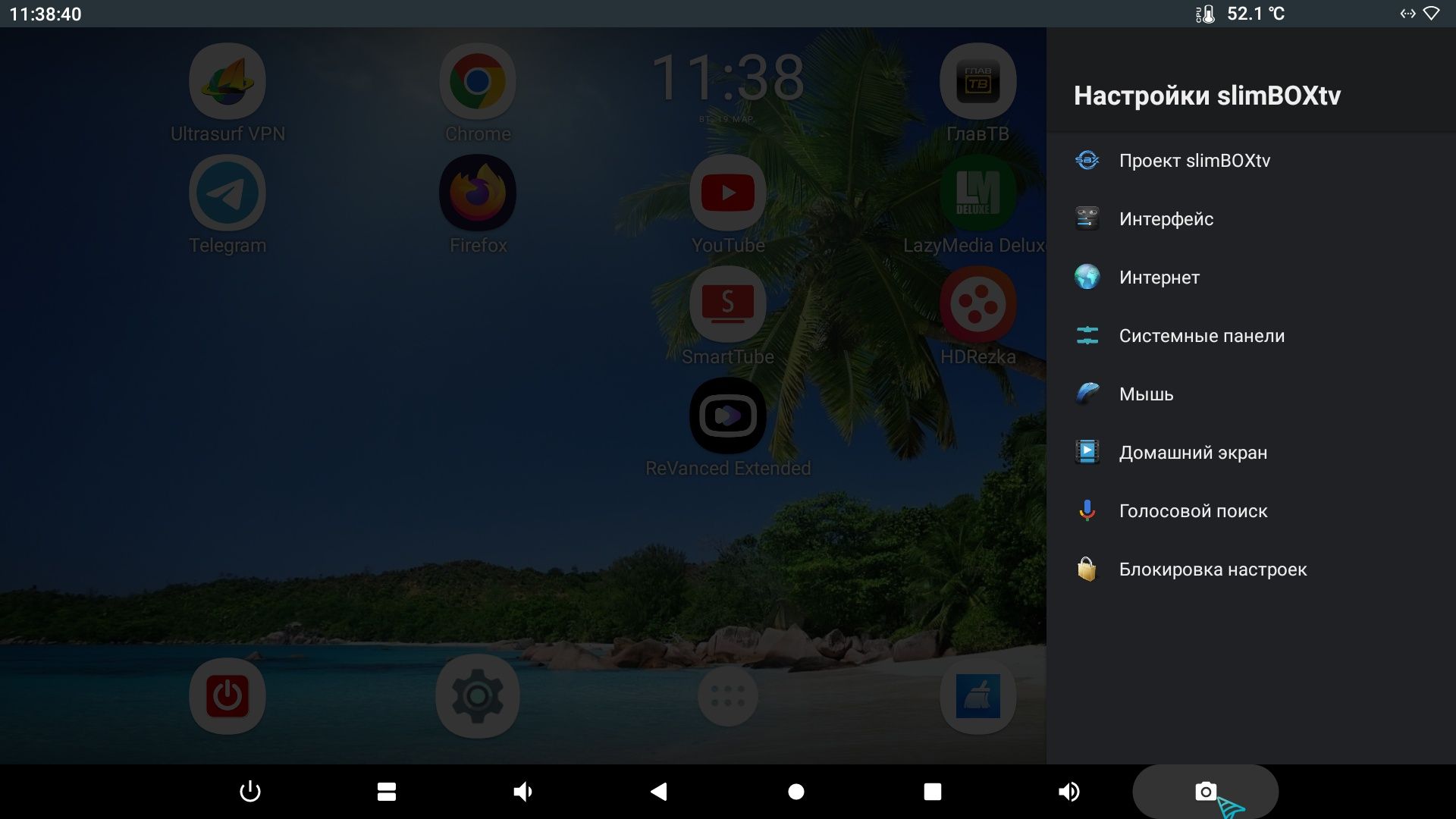Open Голосовой поиск settings
This screenshot has height=819, width=1456.
point(1193,510)
